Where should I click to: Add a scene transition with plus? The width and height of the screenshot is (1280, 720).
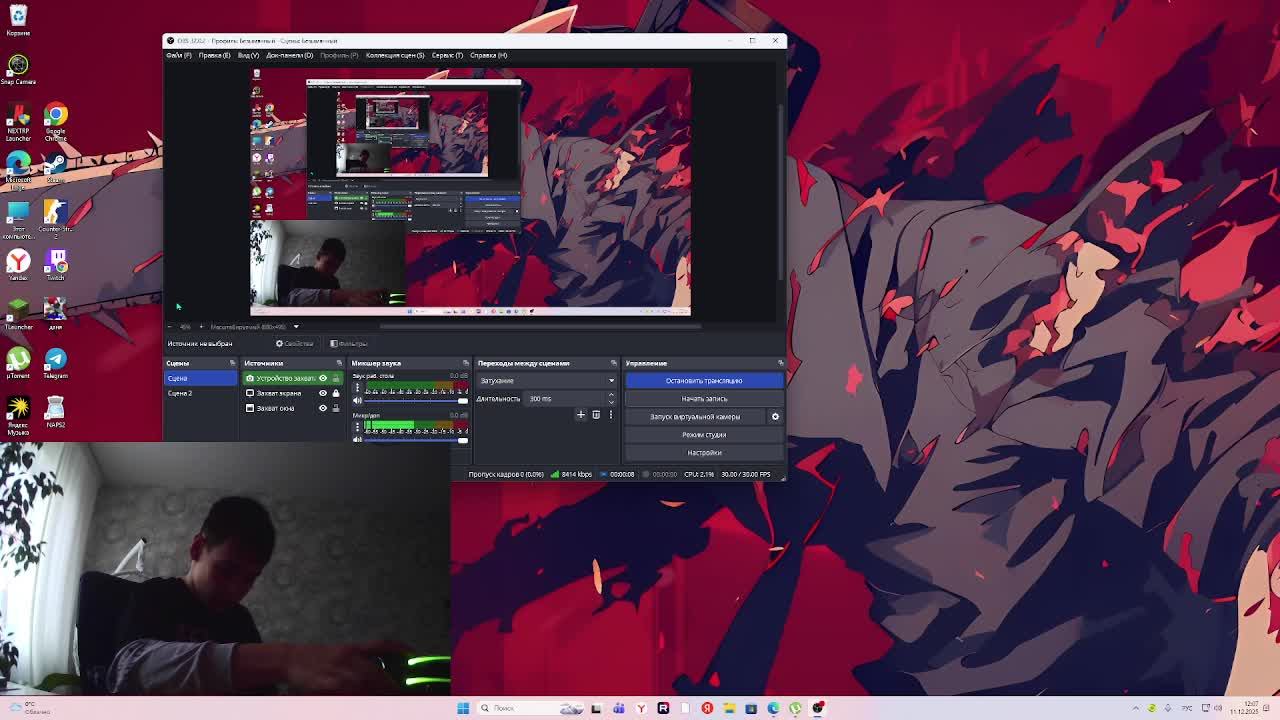click(x=580, y=414)
